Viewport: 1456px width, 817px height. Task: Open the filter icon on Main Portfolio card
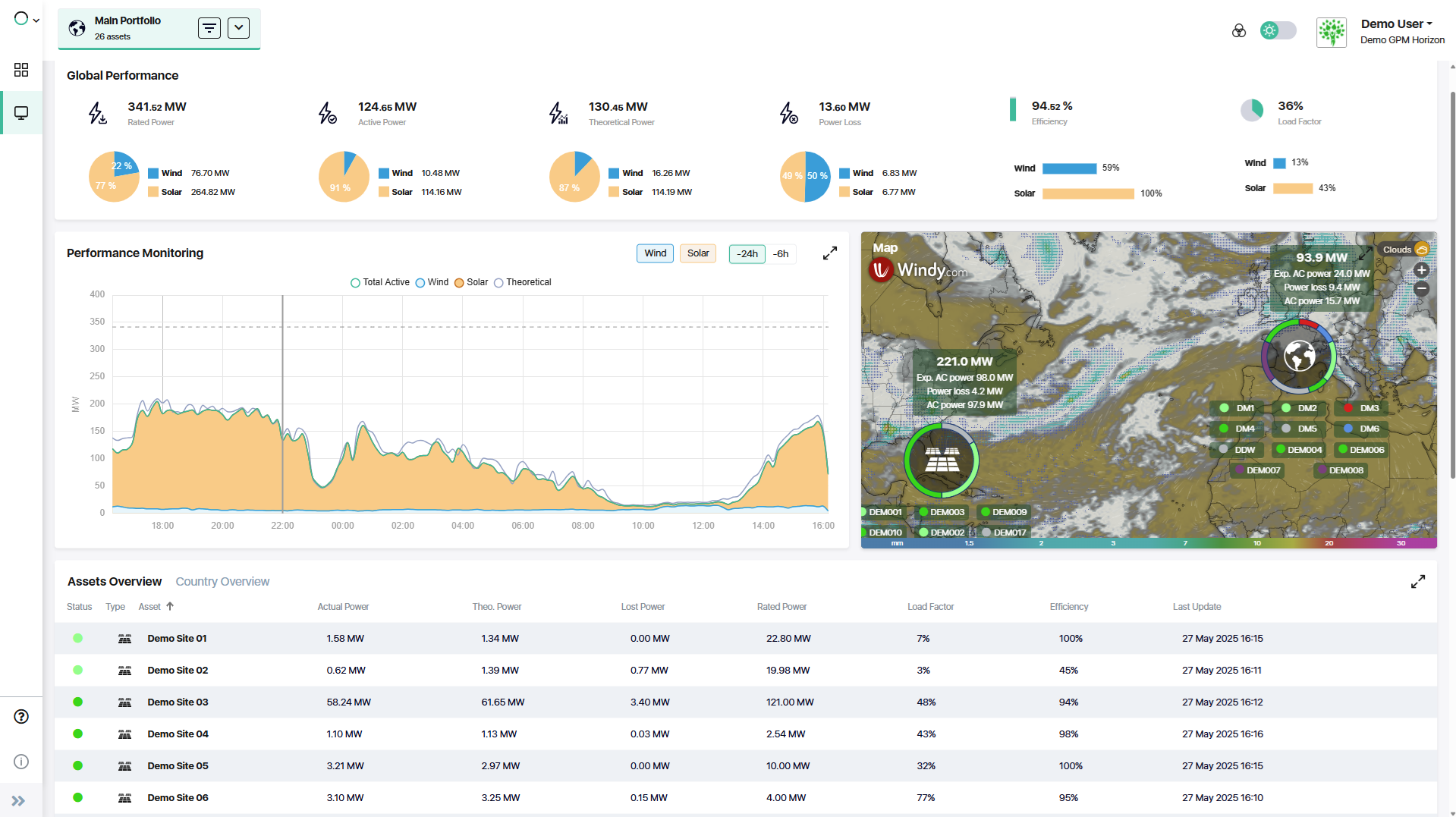(209, 27)
